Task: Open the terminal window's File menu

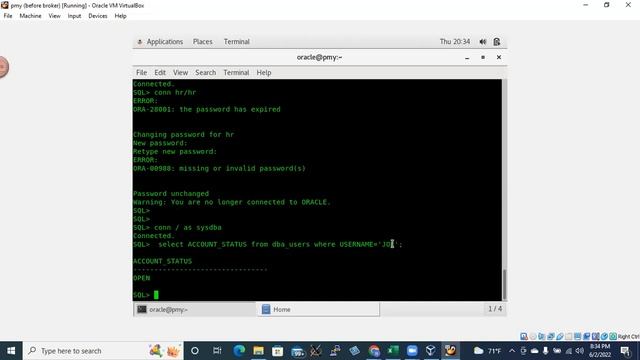Action: [x=141, y=73]
